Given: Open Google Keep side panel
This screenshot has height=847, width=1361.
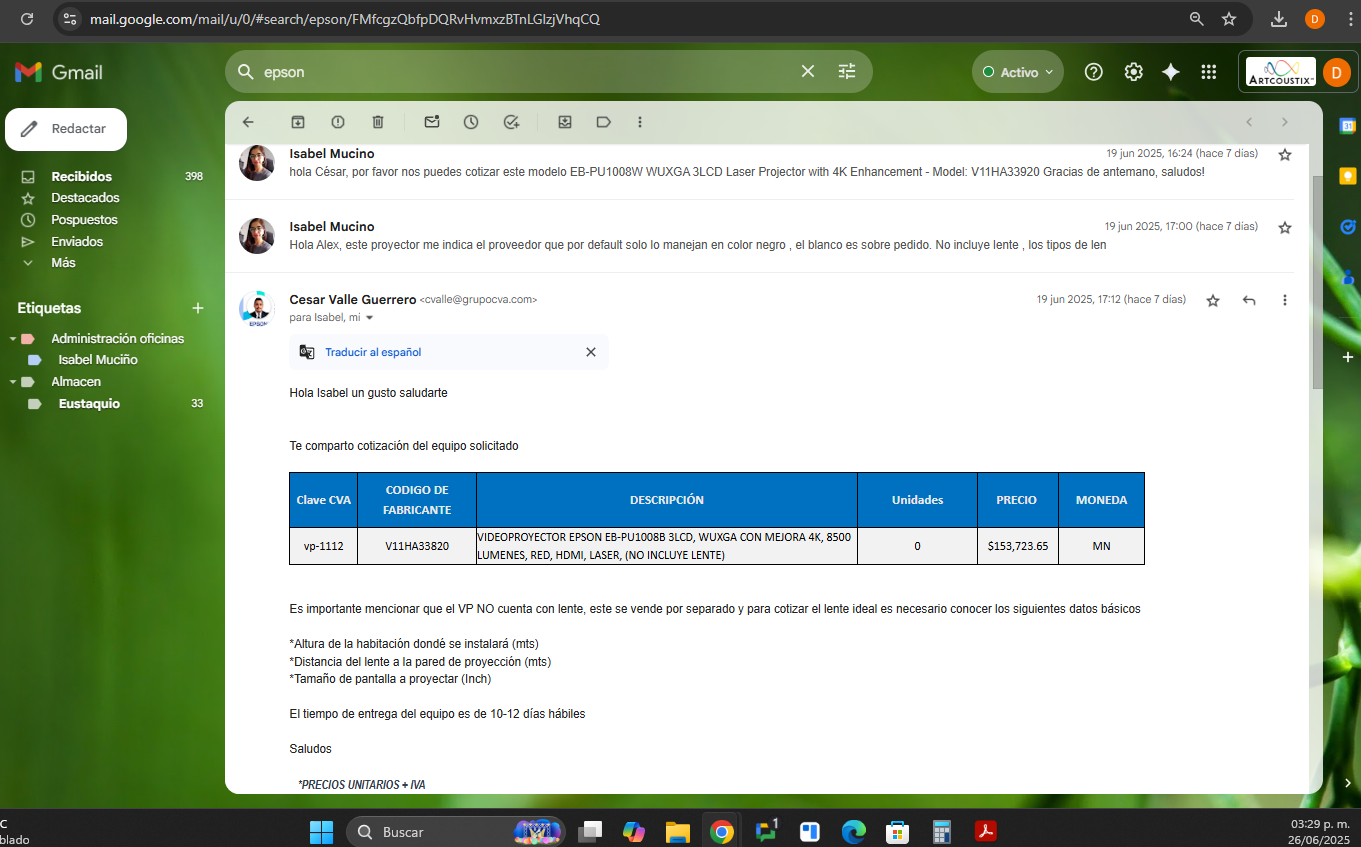Looking at the screenshot, I should (1348, 176).
